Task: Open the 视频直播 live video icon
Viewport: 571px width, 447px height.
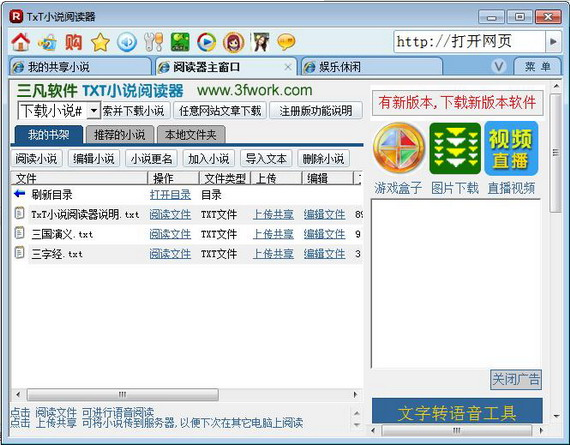Action: click(x=511, y=148)
